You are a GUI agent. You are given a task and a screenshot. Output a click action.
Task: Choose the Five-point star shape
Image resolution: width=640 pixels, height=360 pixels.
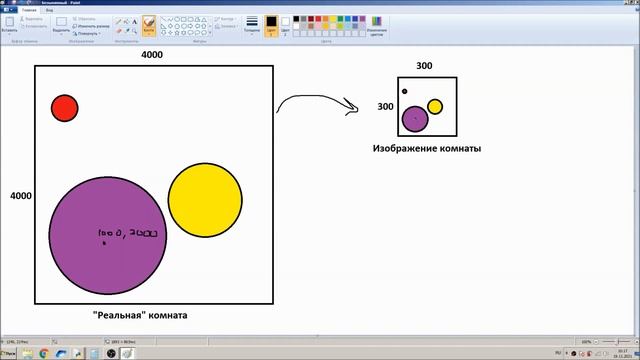tap(177, 33)
